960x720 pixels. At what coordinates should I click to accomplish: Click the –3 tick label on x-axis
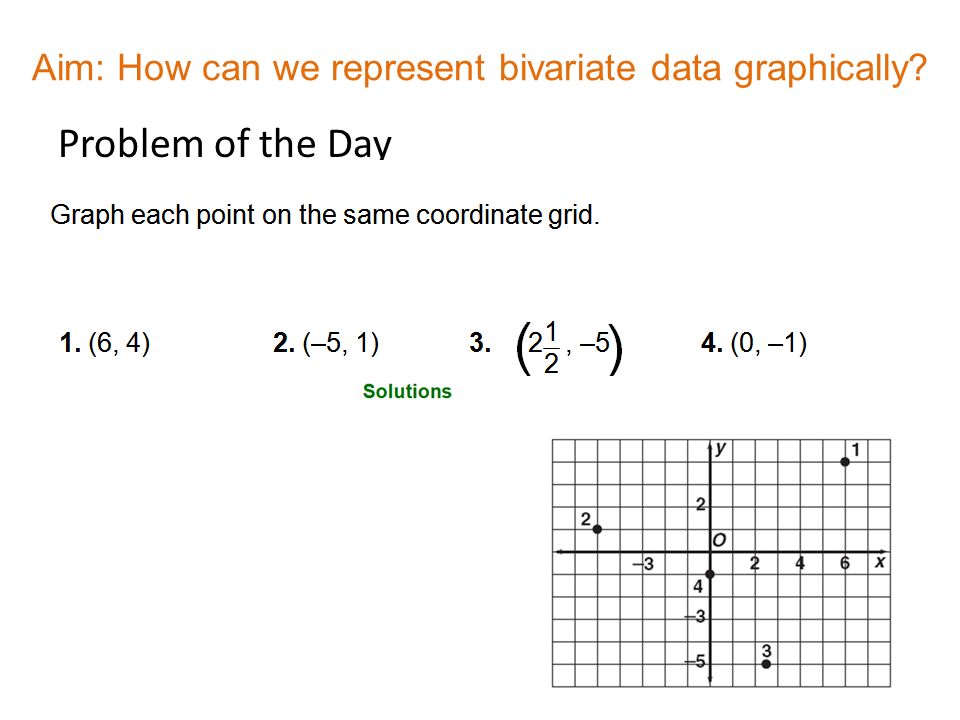(643, 563)
